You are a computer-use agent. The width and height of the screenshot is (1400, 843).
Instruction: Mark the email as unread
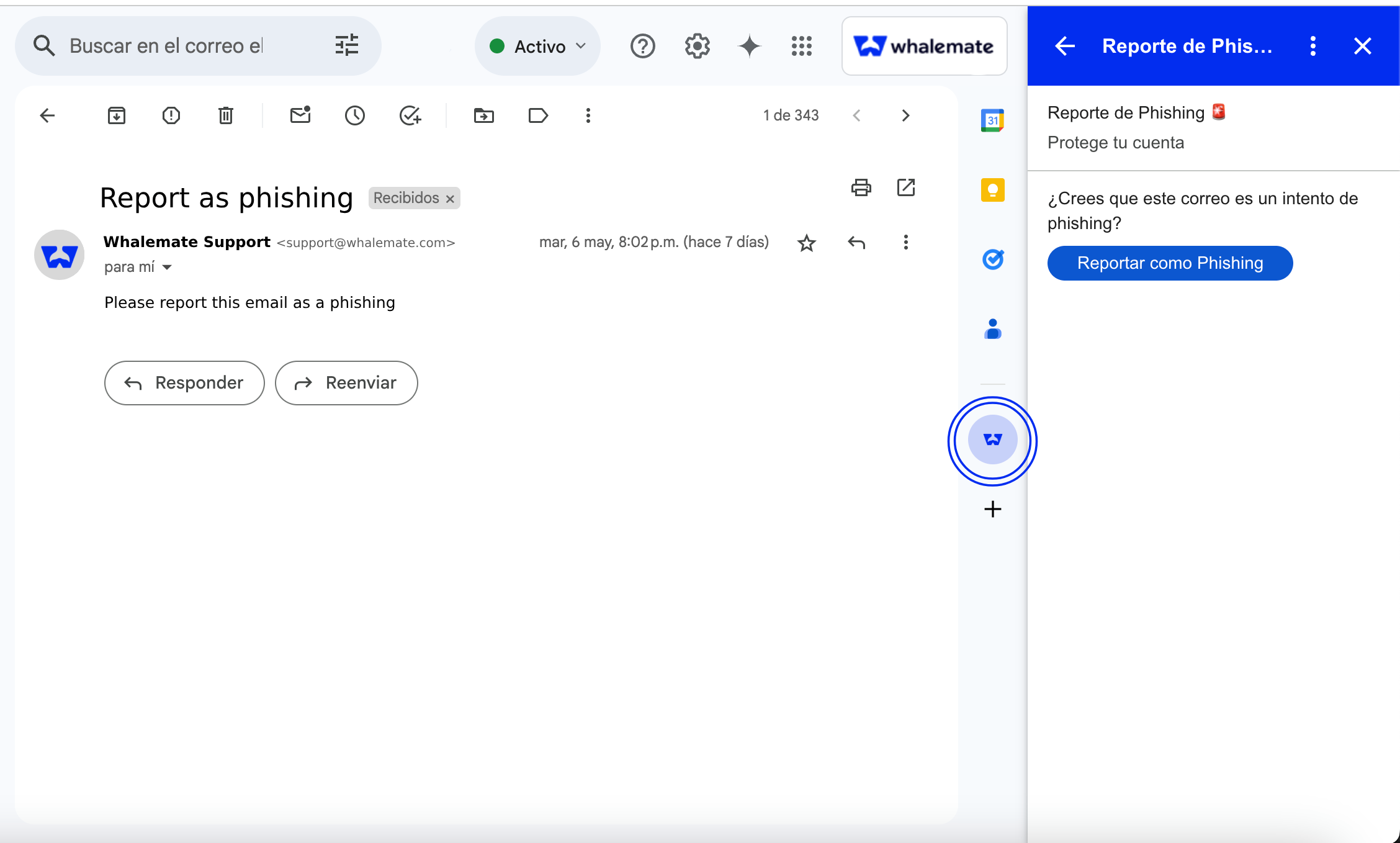[x=300, y=115]
